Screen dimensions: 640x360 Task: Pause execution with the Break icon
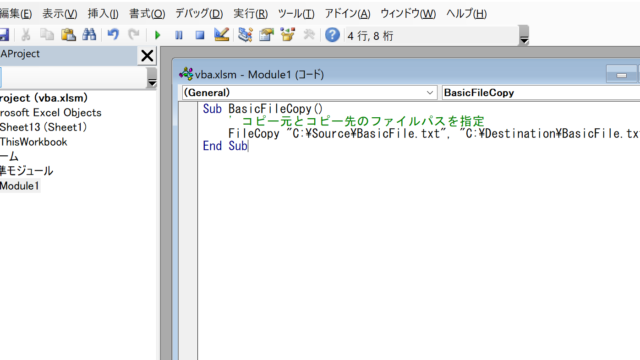(179, 36)
